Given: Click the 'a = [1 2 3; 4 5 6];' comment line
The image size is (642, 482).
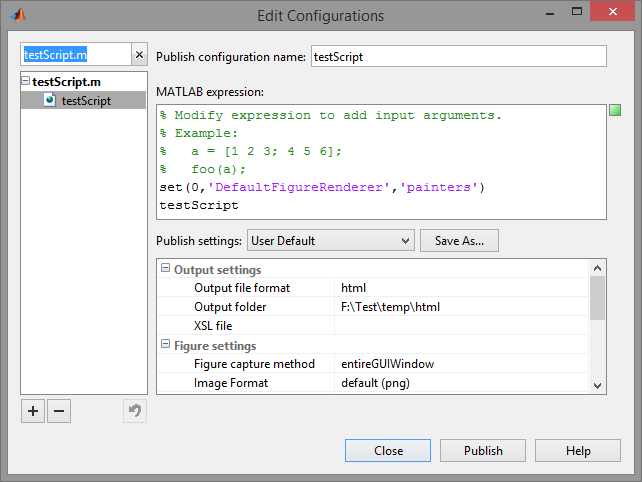Looking at the screenshot, I should tap(250, 151).
